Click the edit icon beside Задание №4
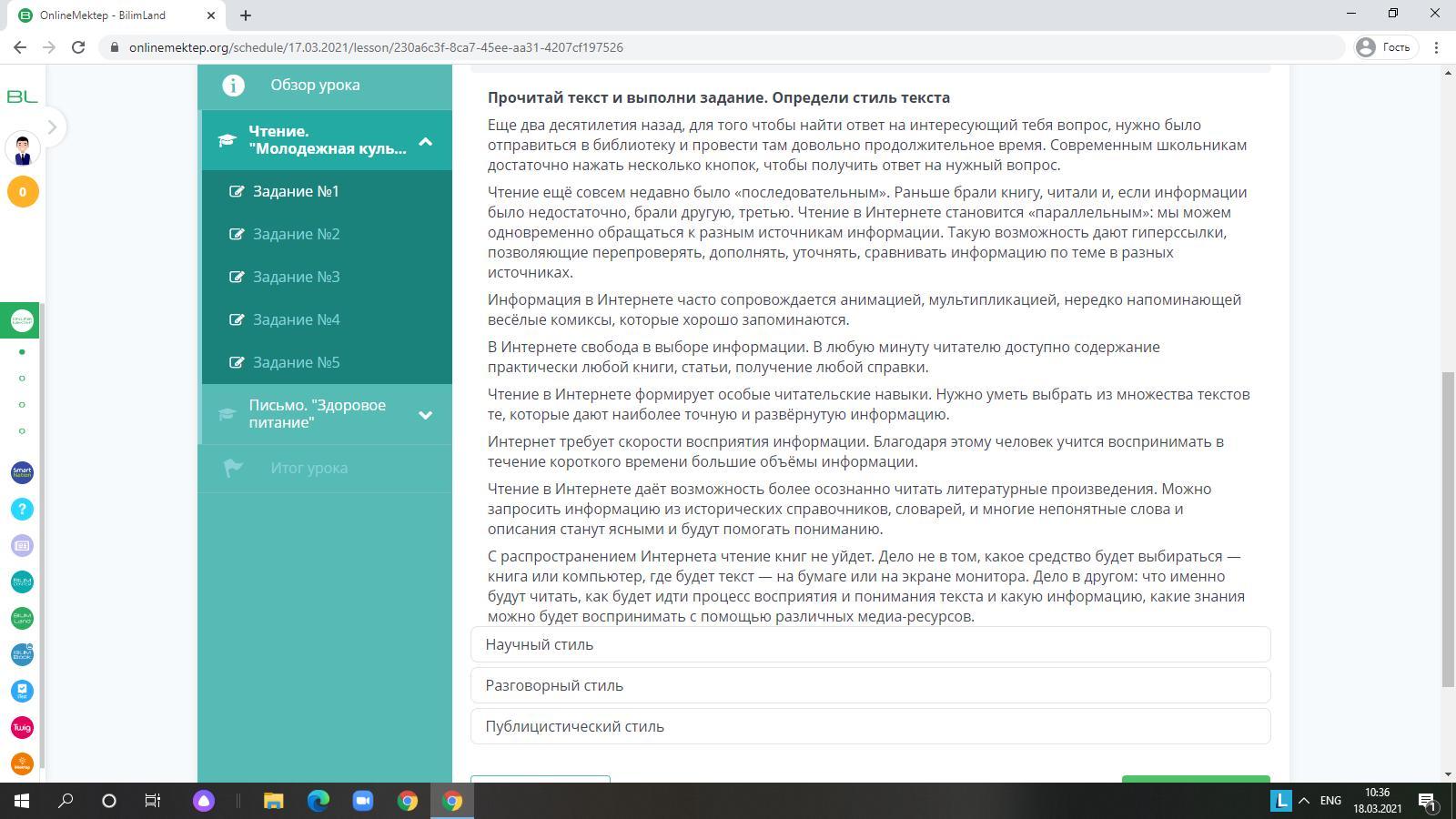The image size is (1456, 819). click(237, 319)
